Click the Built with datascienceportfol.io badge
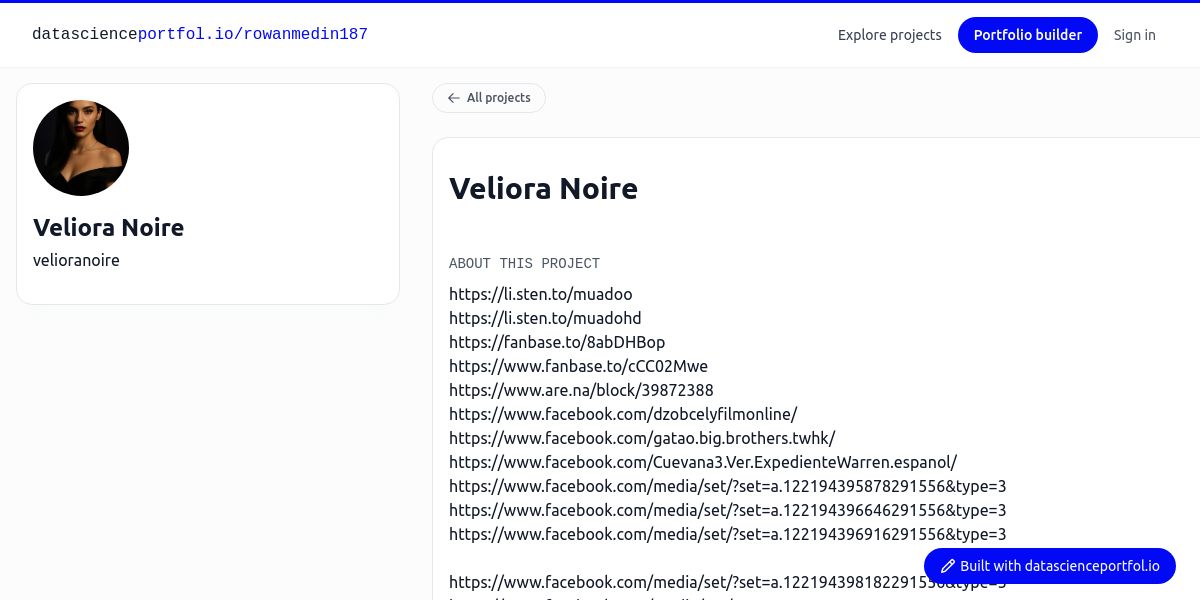 pos(1050,566)
